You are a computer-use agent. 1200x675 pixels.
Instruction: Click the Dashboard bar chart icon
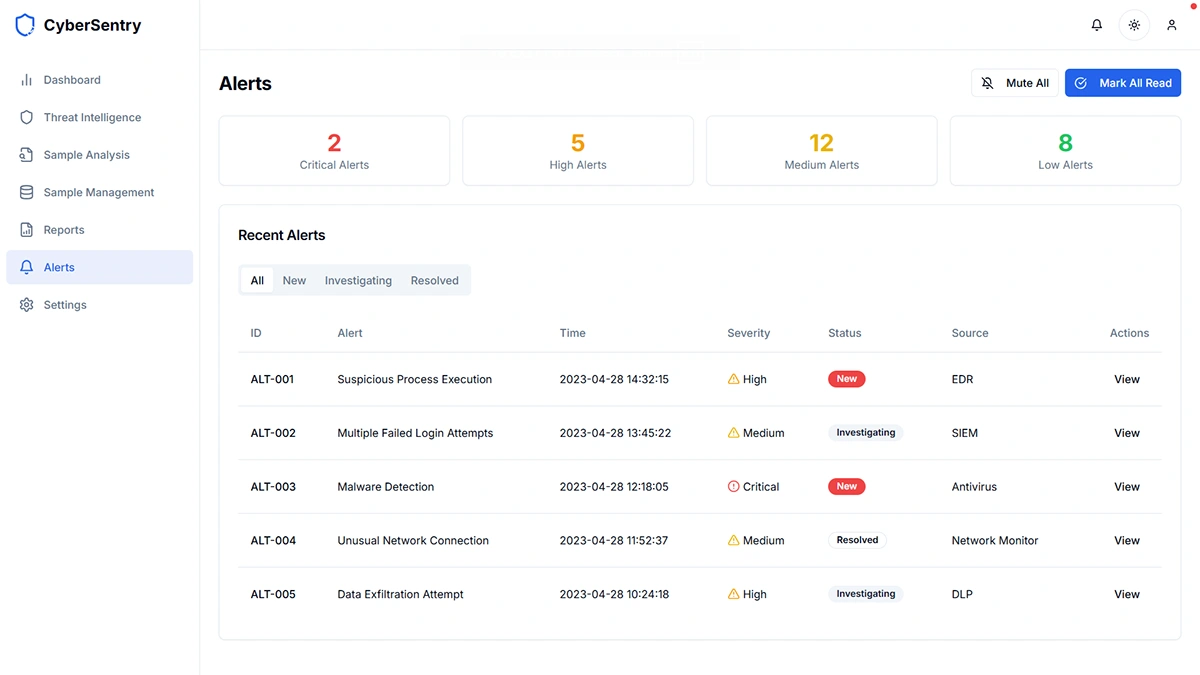27,80
